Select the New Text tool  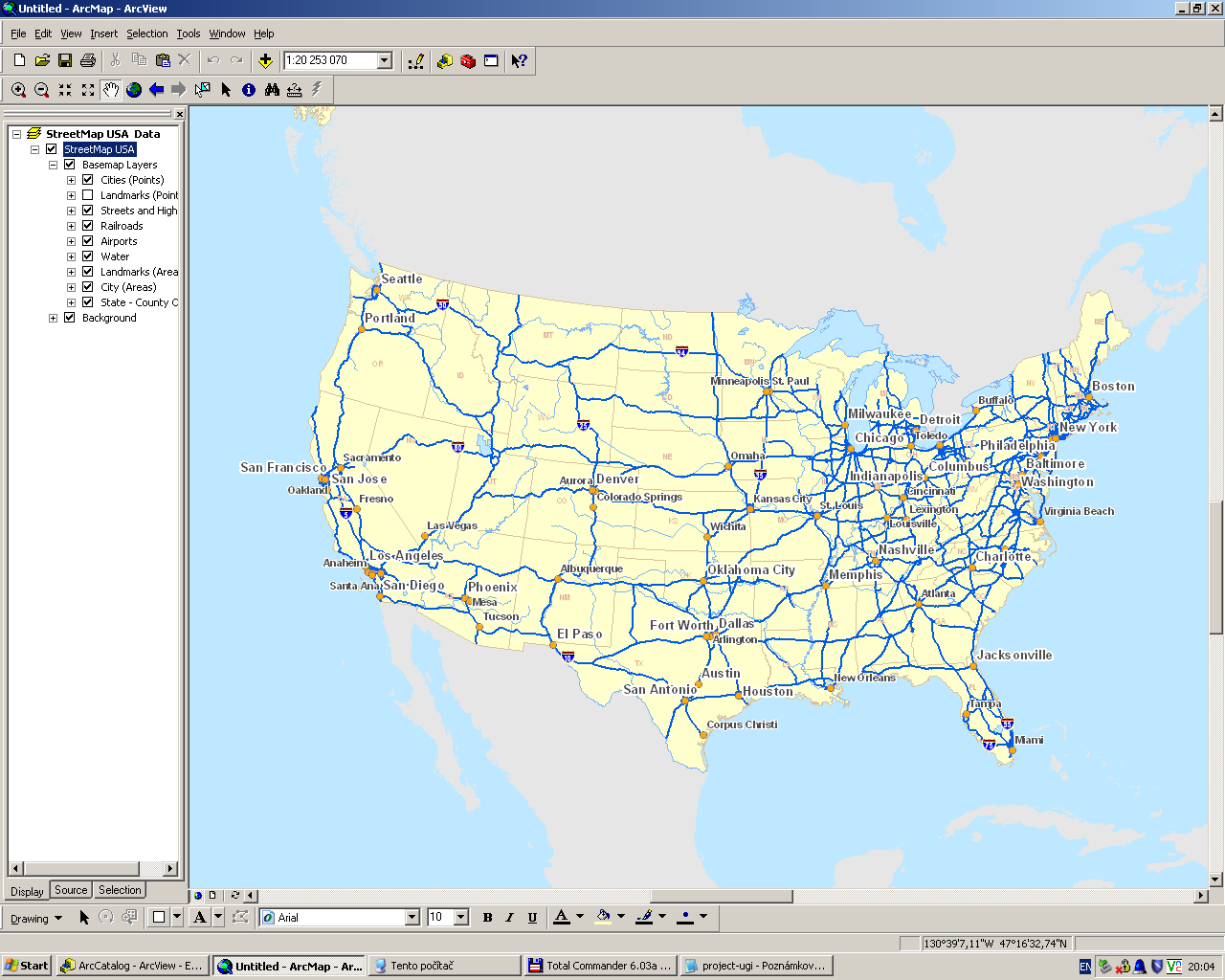click(x=199, y=917)
